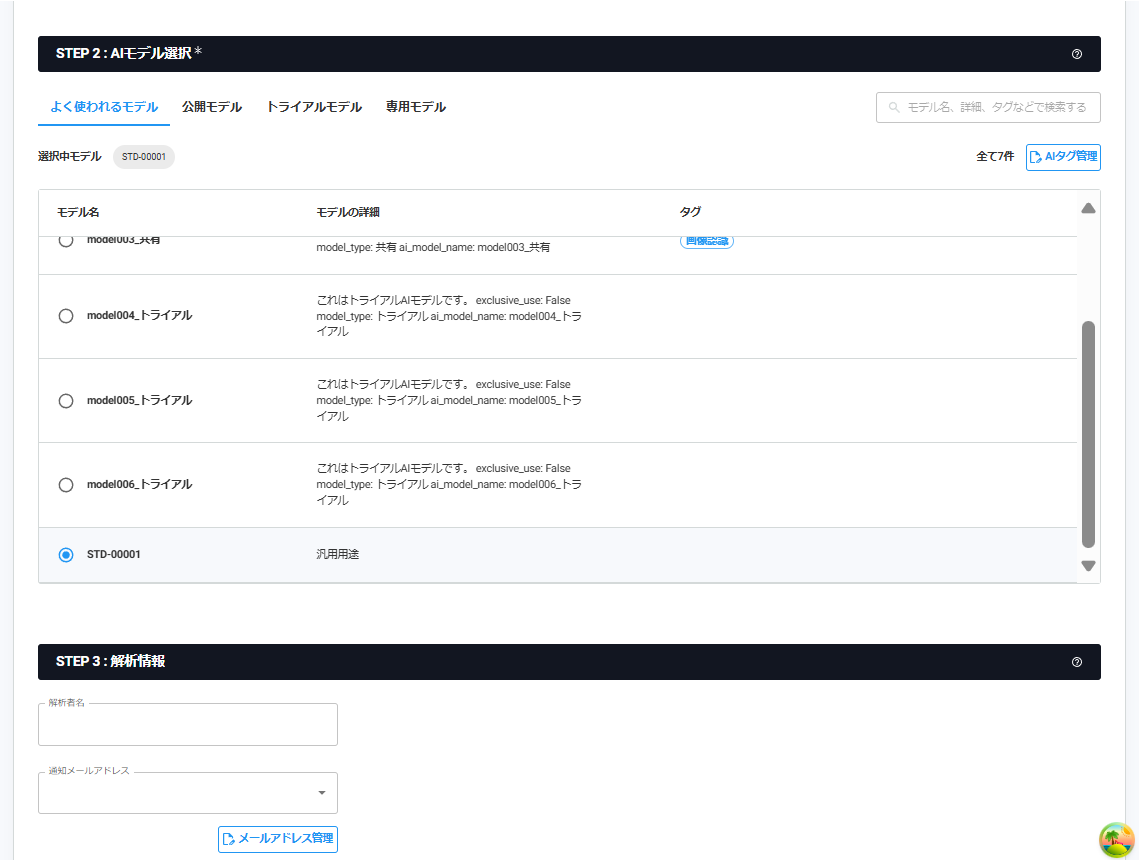Click the scroll-down arrow of the model list
This screenshot has width=1139, height=860.
click(1088, 566)
